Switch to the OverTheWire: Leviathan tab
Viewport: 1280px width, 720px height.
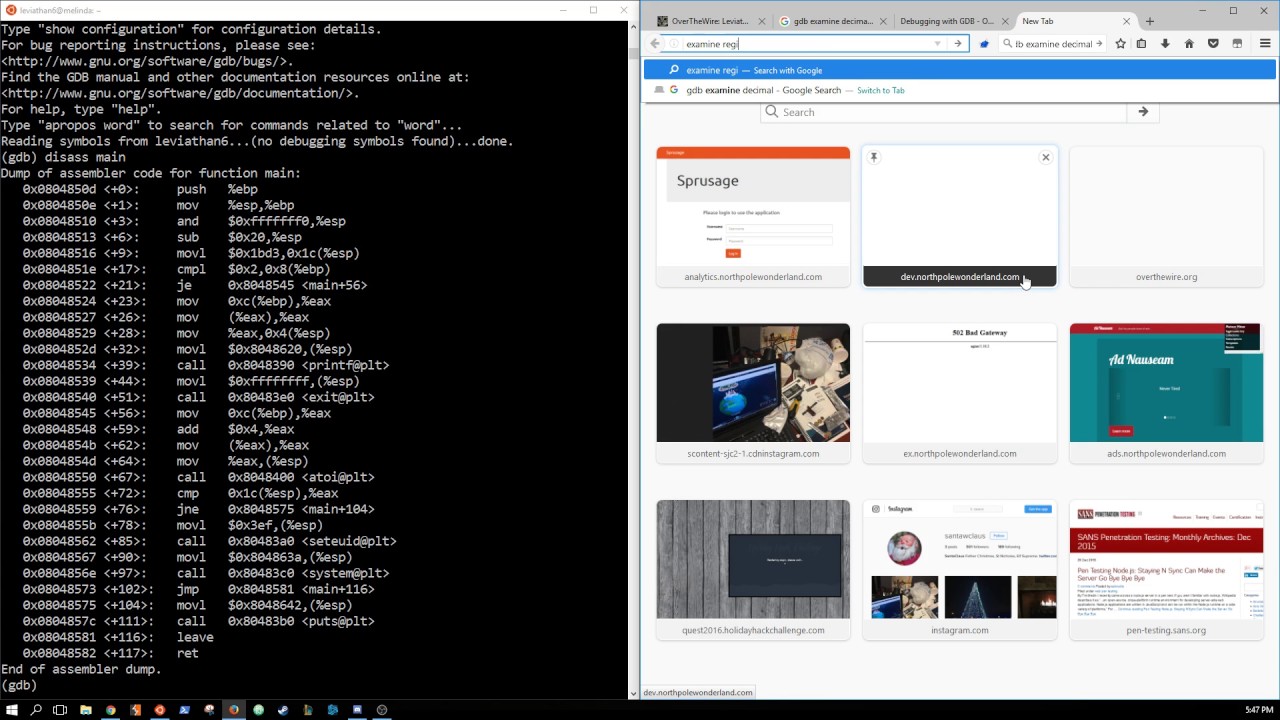click(x=711, y=21)
